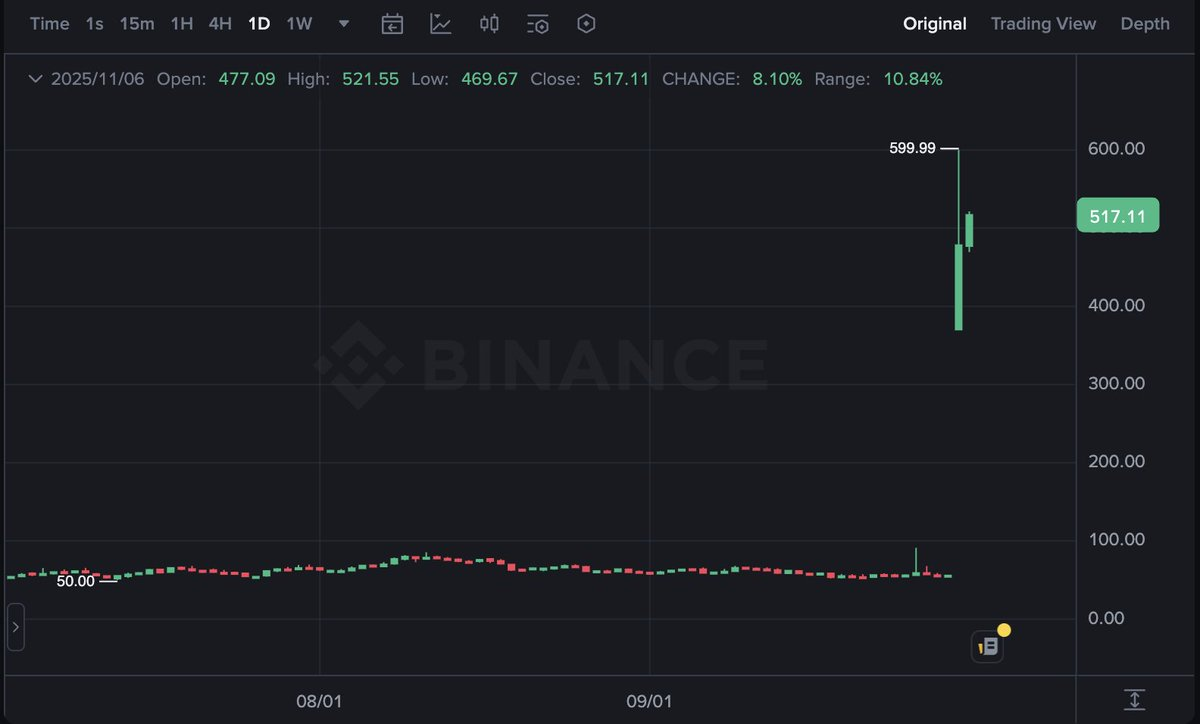Viewport: 1200px width, 724px height.
Task: Open the go-to-date calendar icon
Action: [392, 24]
